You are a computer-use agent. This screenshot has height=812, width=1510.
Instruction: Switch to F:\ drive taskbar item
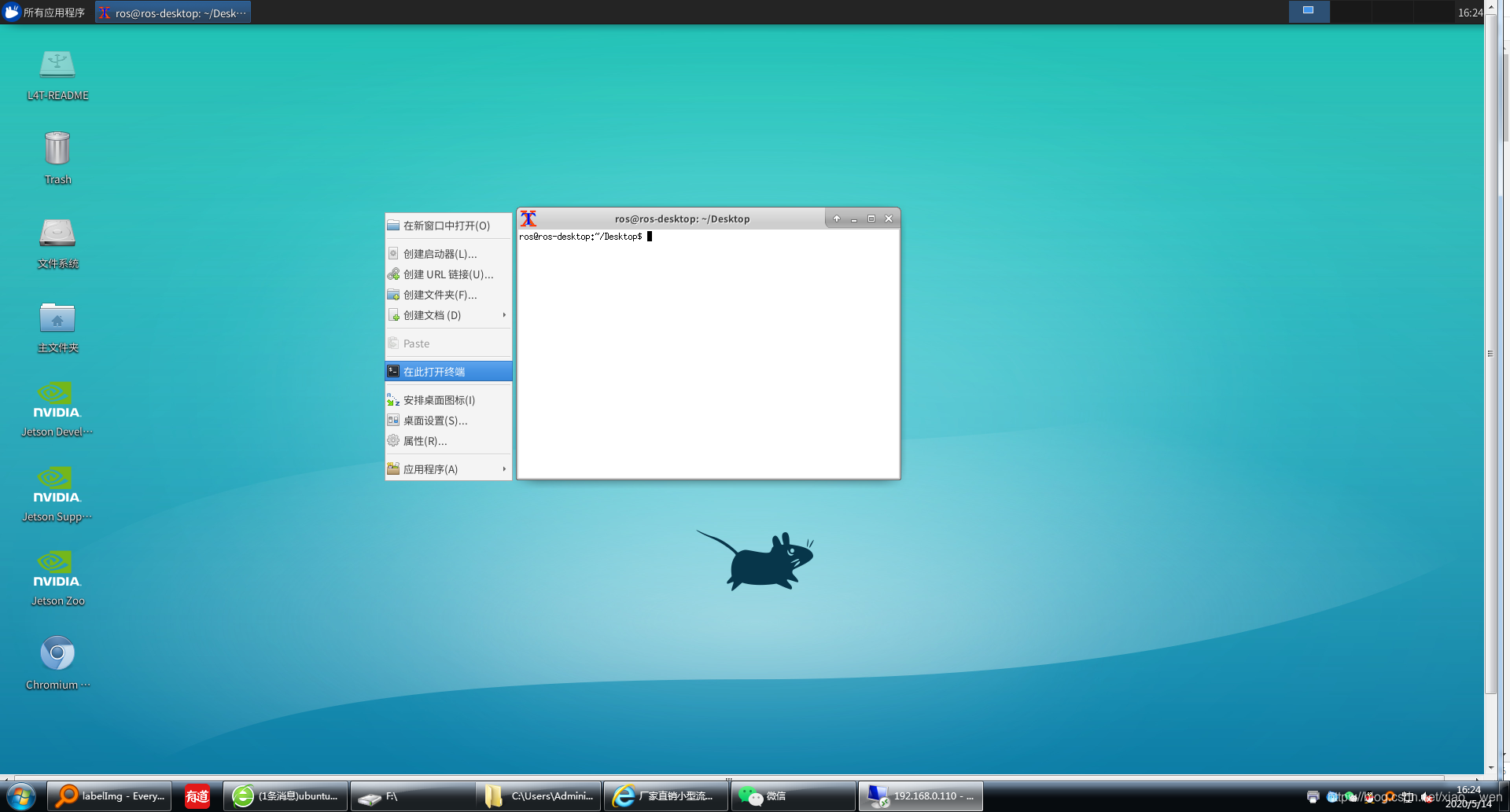click(413, 796)
